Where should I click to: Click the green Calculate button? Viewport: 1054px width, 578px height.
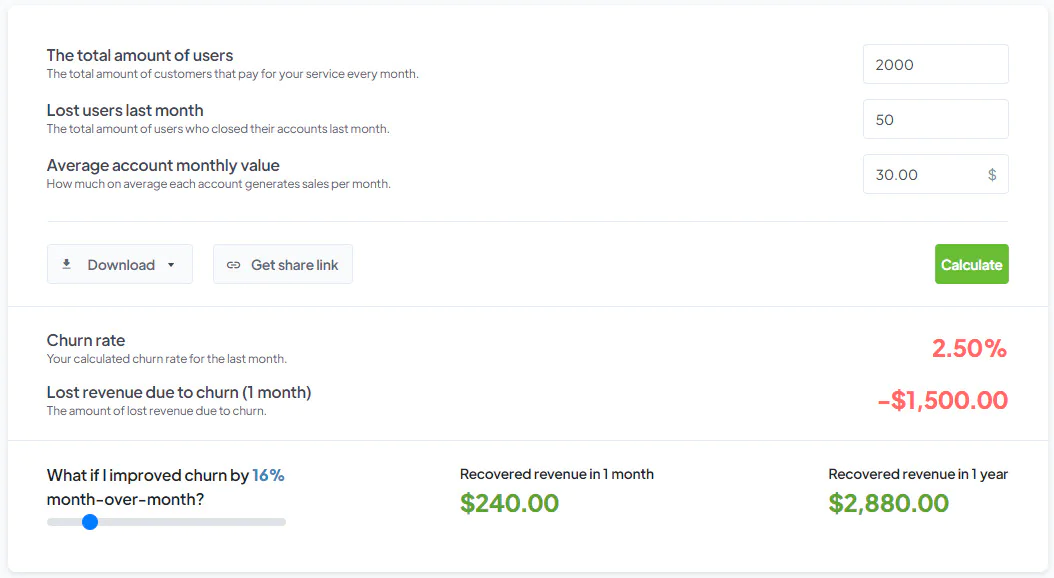click(971, 264)
